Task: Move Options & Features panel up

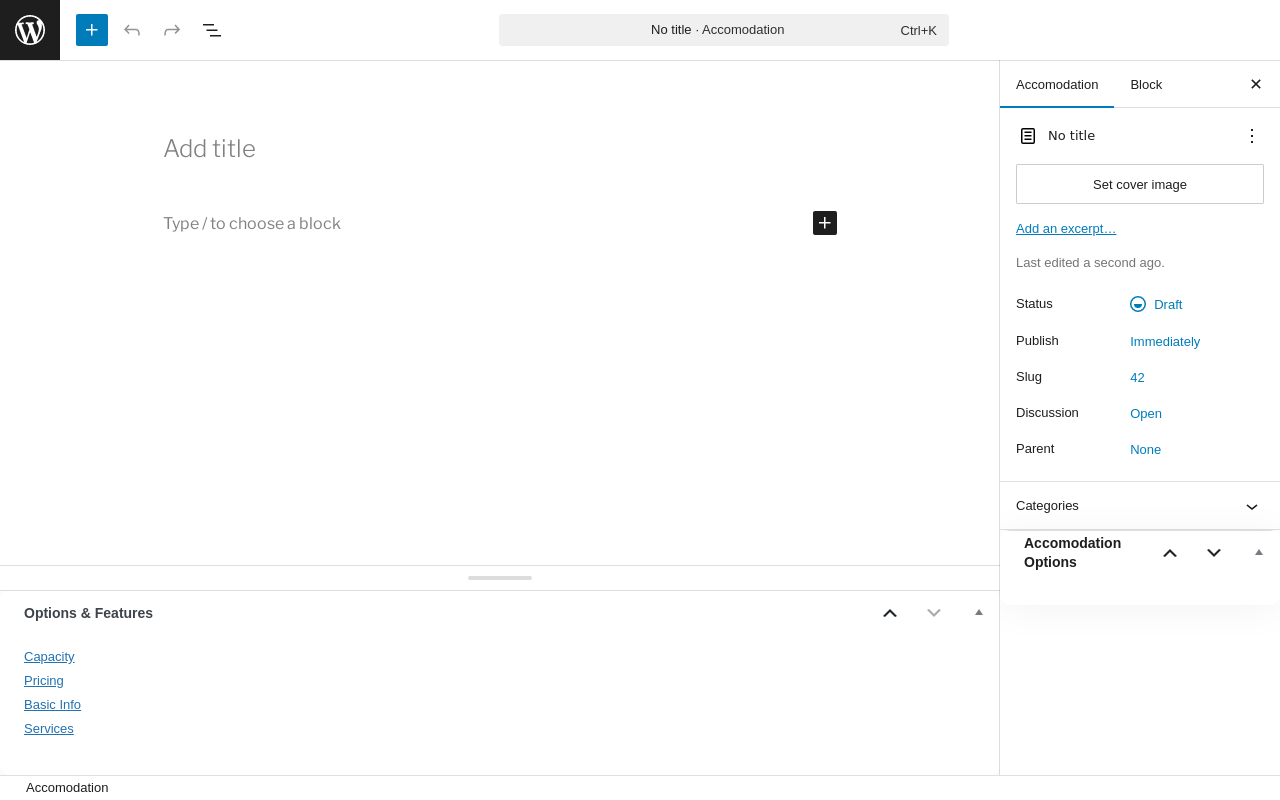Action: coord(890,613)
